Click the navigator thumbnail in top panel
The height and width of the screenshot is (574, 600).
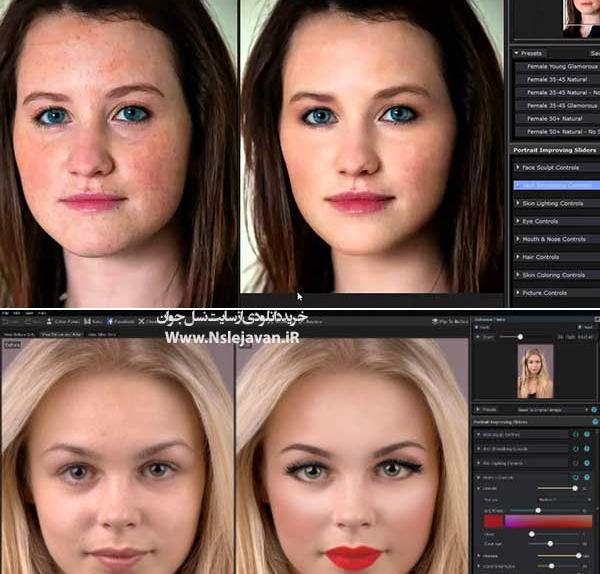tap(581, 18)
